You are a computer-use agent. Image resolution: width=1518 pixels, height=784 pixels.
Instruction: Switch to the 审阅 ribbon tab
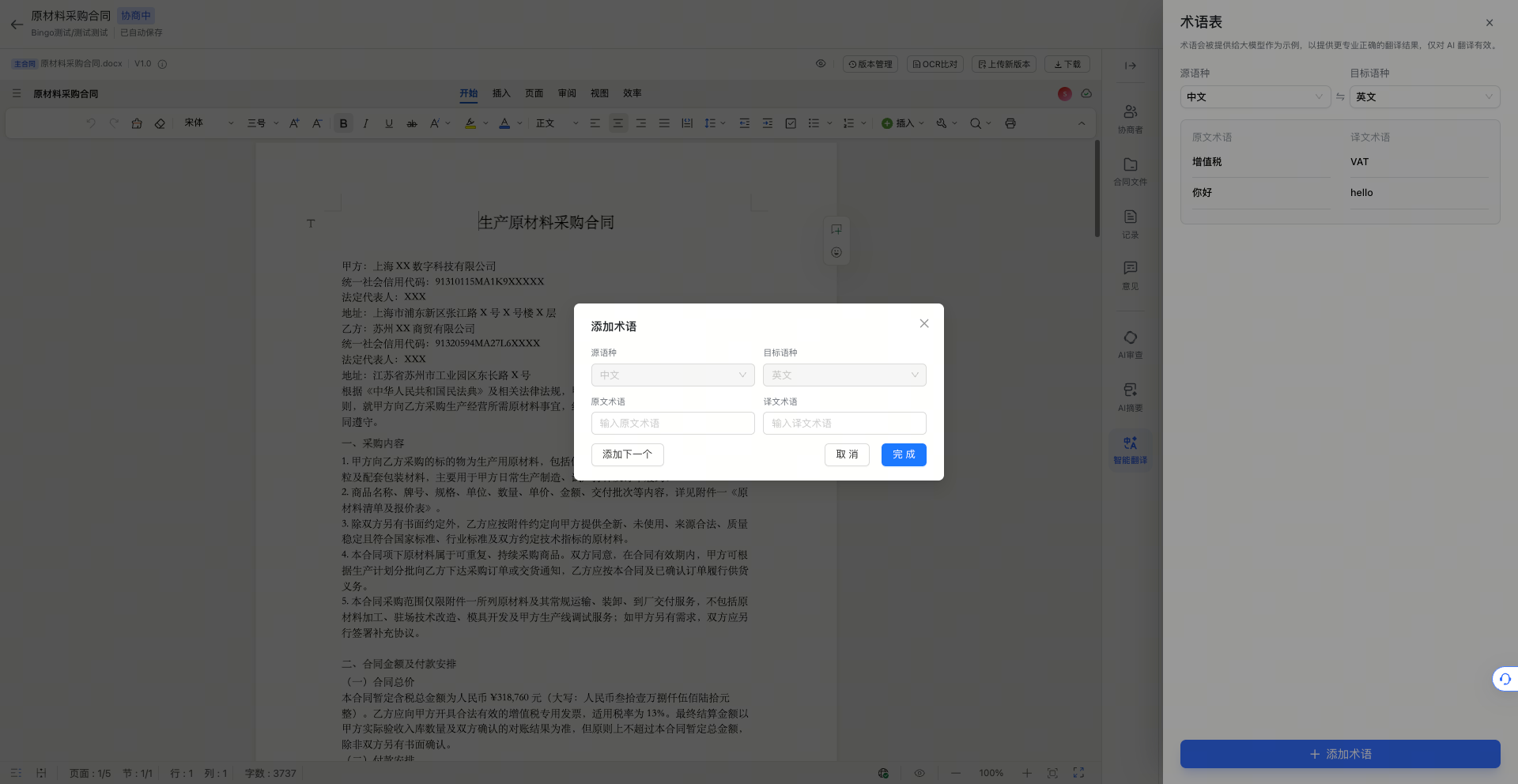tap(567, 93)
